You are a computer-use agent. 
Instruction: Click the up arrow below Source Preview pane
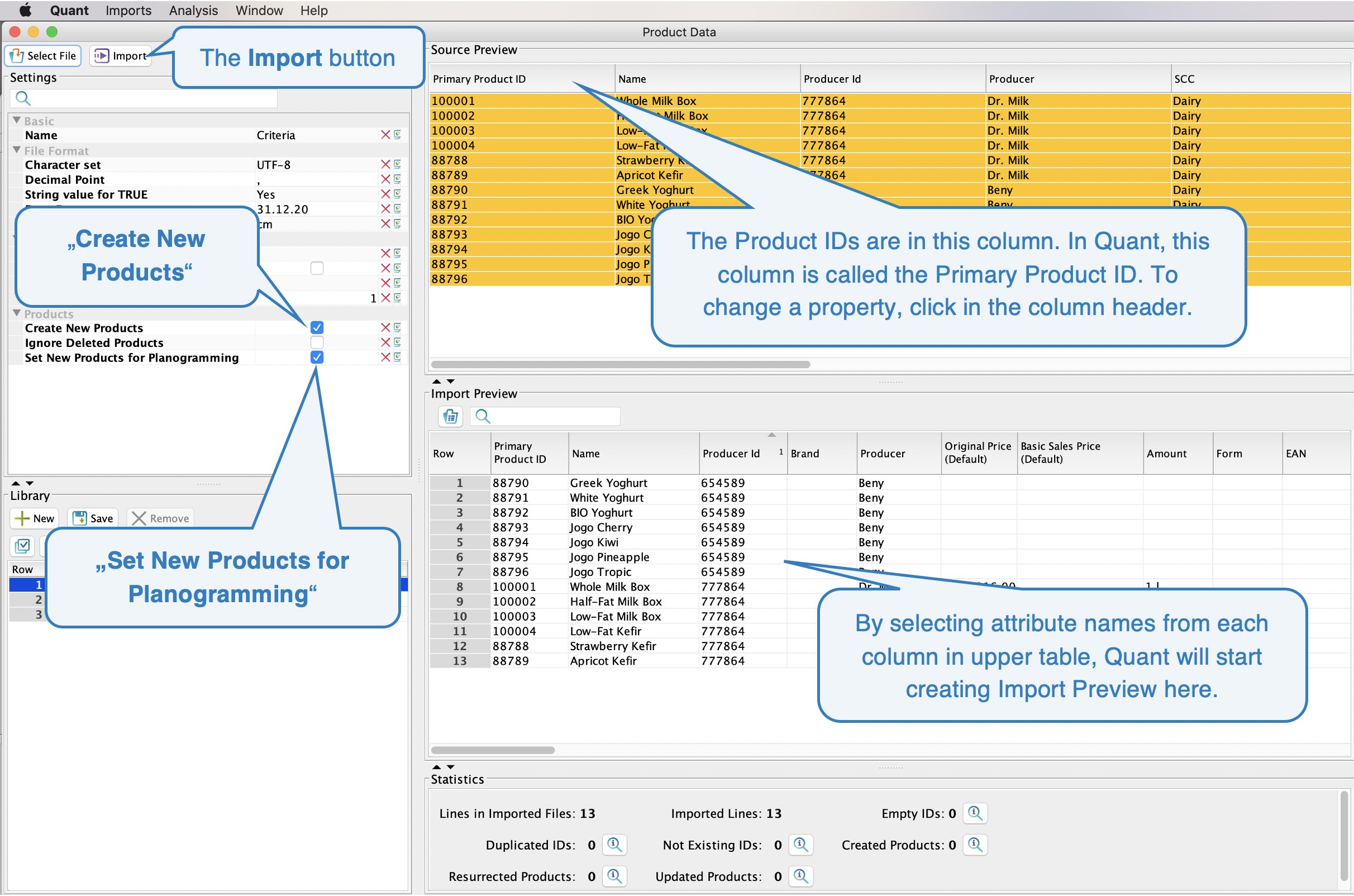click(x=436, y=381)
